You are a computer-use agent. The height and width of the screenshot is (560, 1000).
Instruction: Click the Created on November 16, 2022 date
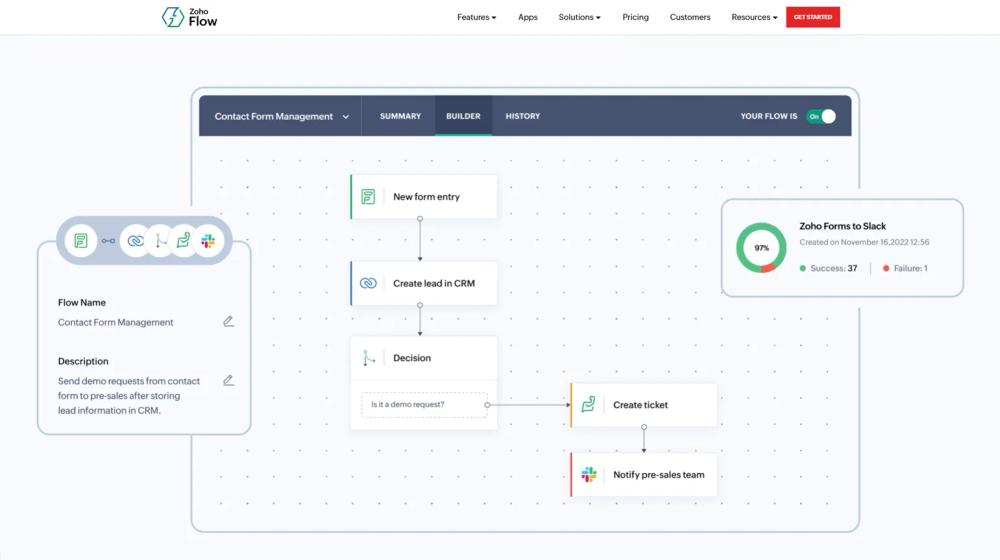[x=864, y=242]
